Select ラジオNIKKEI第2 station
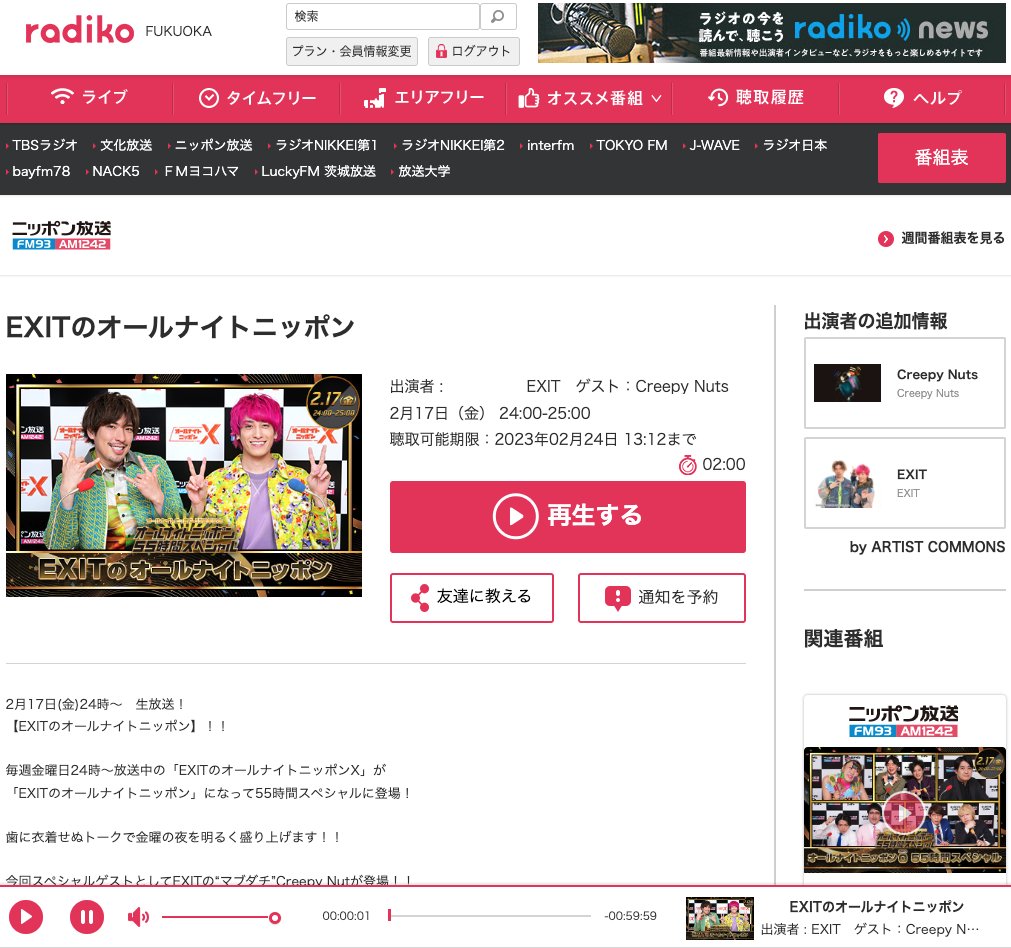 point(452,145)
